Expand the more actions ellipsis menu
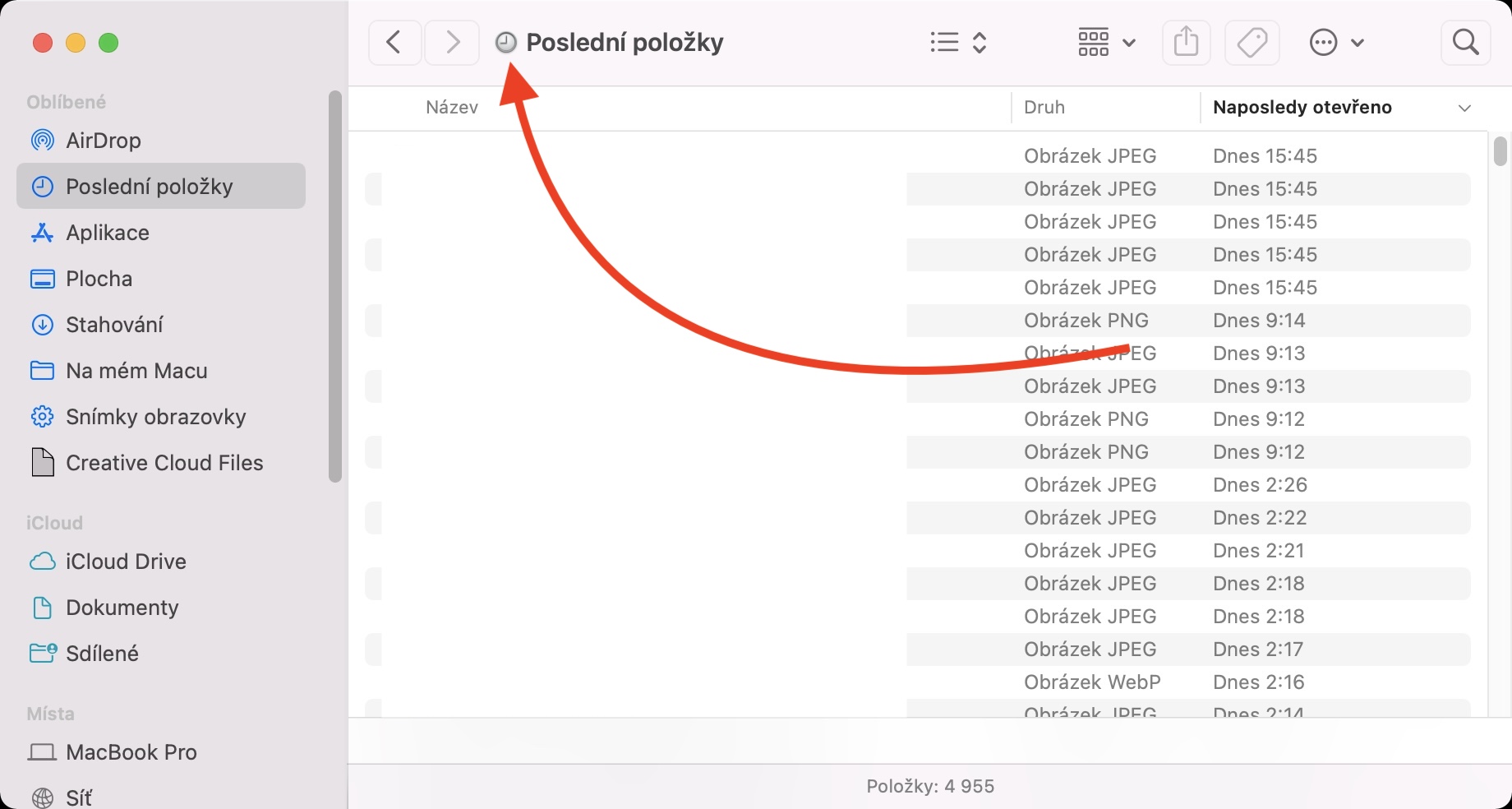 tap(1336, 43)
